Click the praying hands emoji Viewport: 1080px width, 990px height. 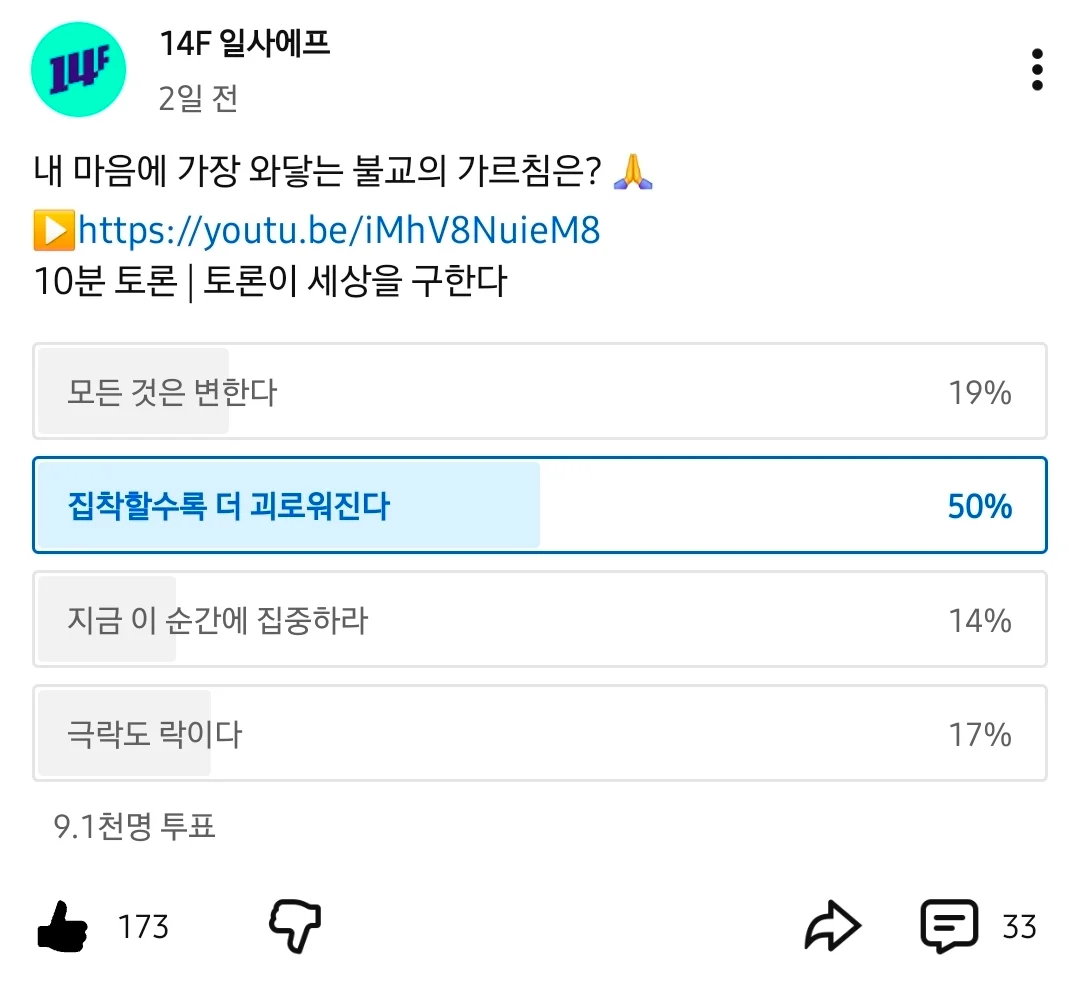[x=632, y=172]
